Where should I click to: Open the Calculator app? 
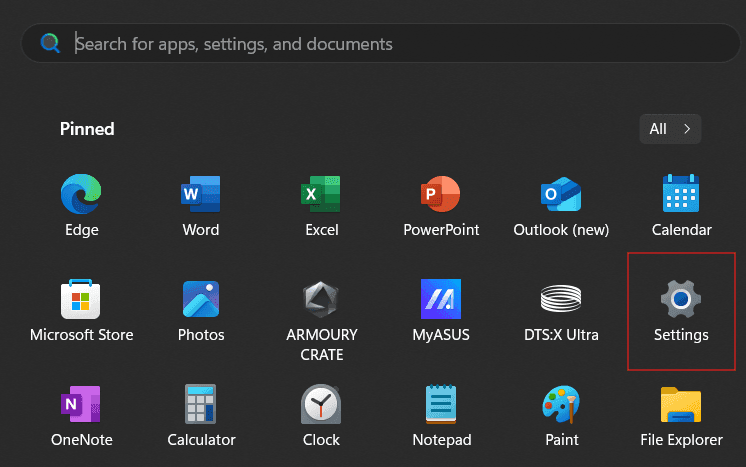[201, 415]
